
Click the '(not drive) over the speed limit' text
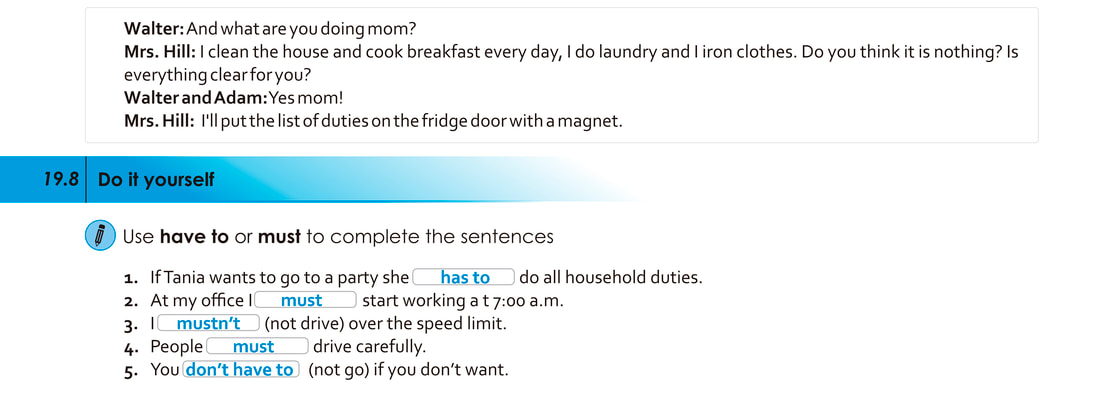[x=386, y=324]
